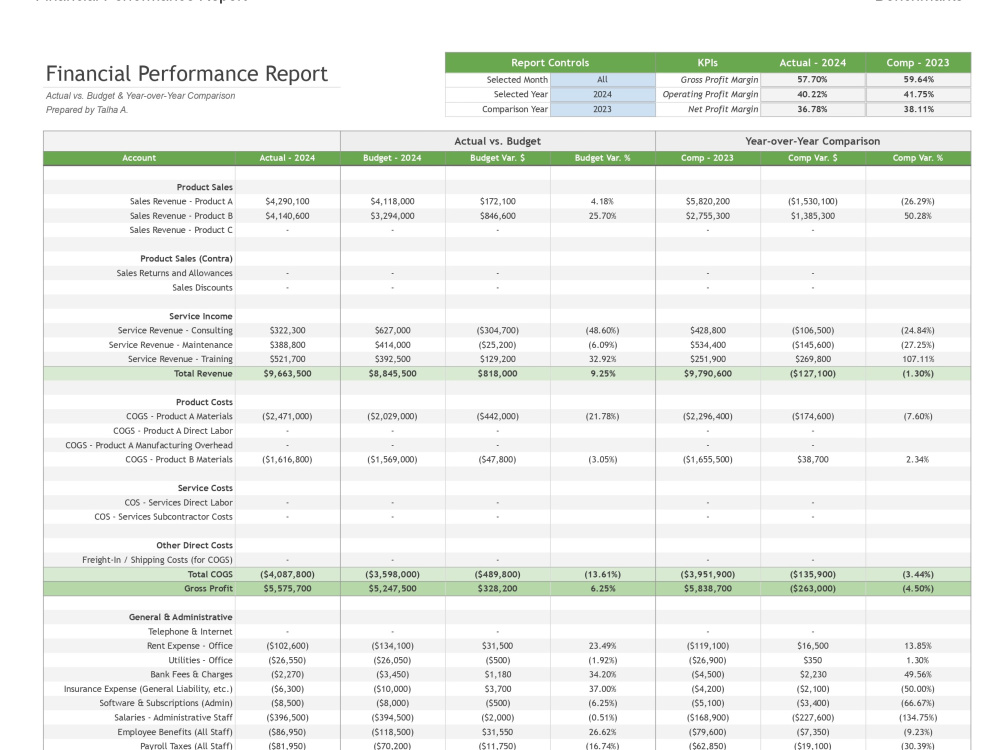The width and height of the screenshot is (1000, 750).
Task: Open the Selected Year 2024 cell
Action: (602, 94)
